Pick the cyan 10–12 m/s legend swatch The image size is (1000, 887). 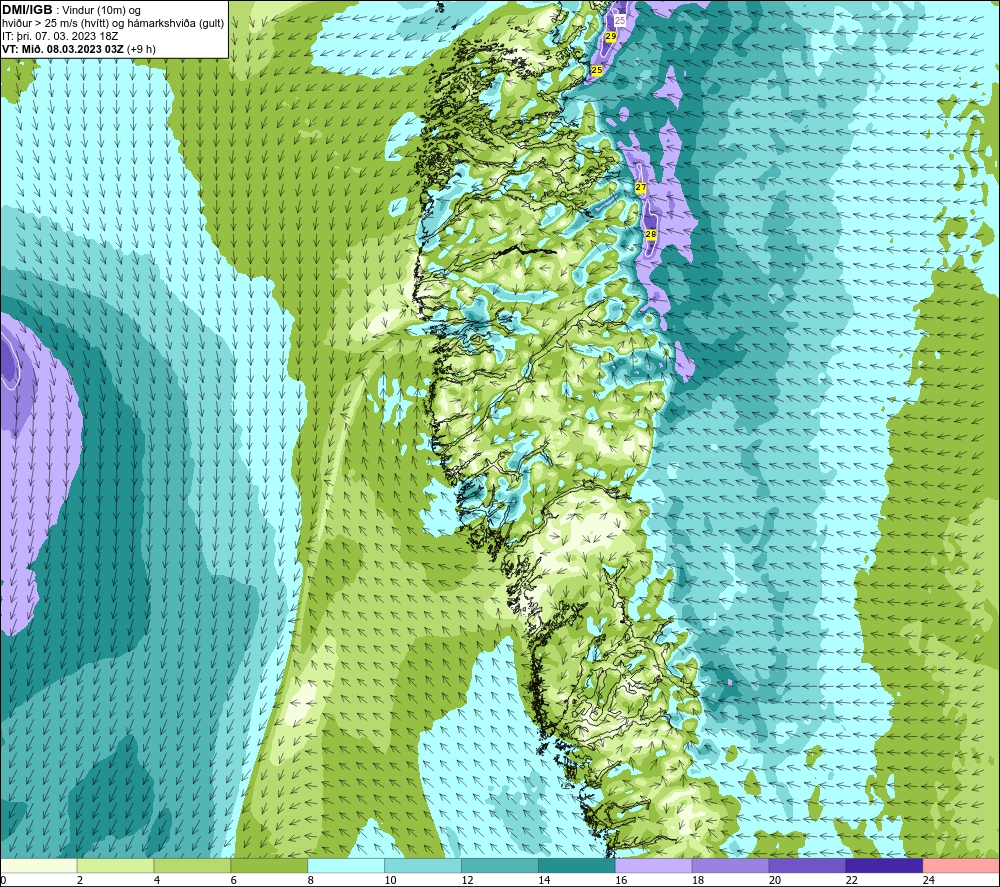pyautogui.click(x=423, y=866)
